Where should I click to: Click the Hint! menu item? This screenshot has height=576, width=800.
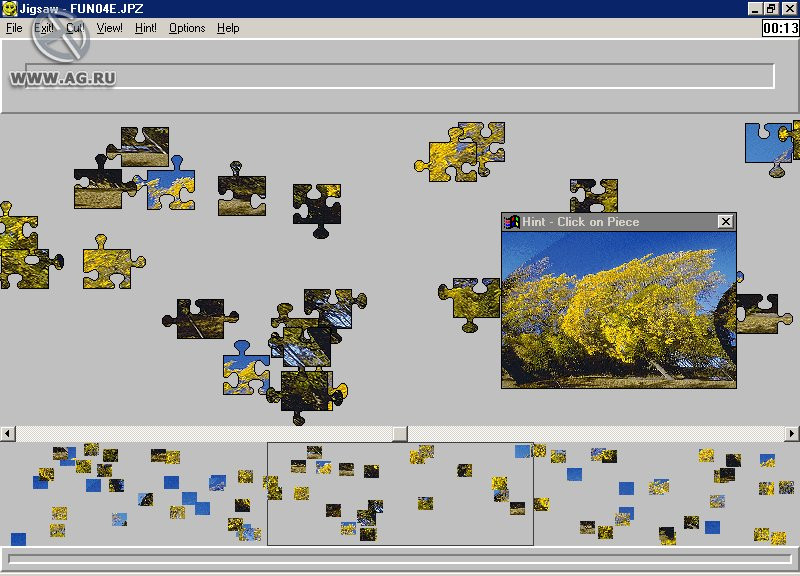coord(145,28)
